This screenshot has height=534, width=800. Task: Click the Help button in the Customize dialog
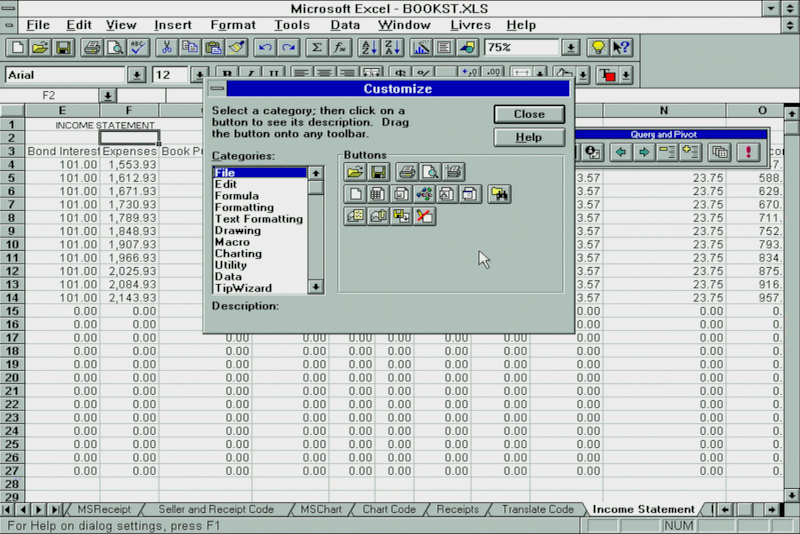click(529, 137)
